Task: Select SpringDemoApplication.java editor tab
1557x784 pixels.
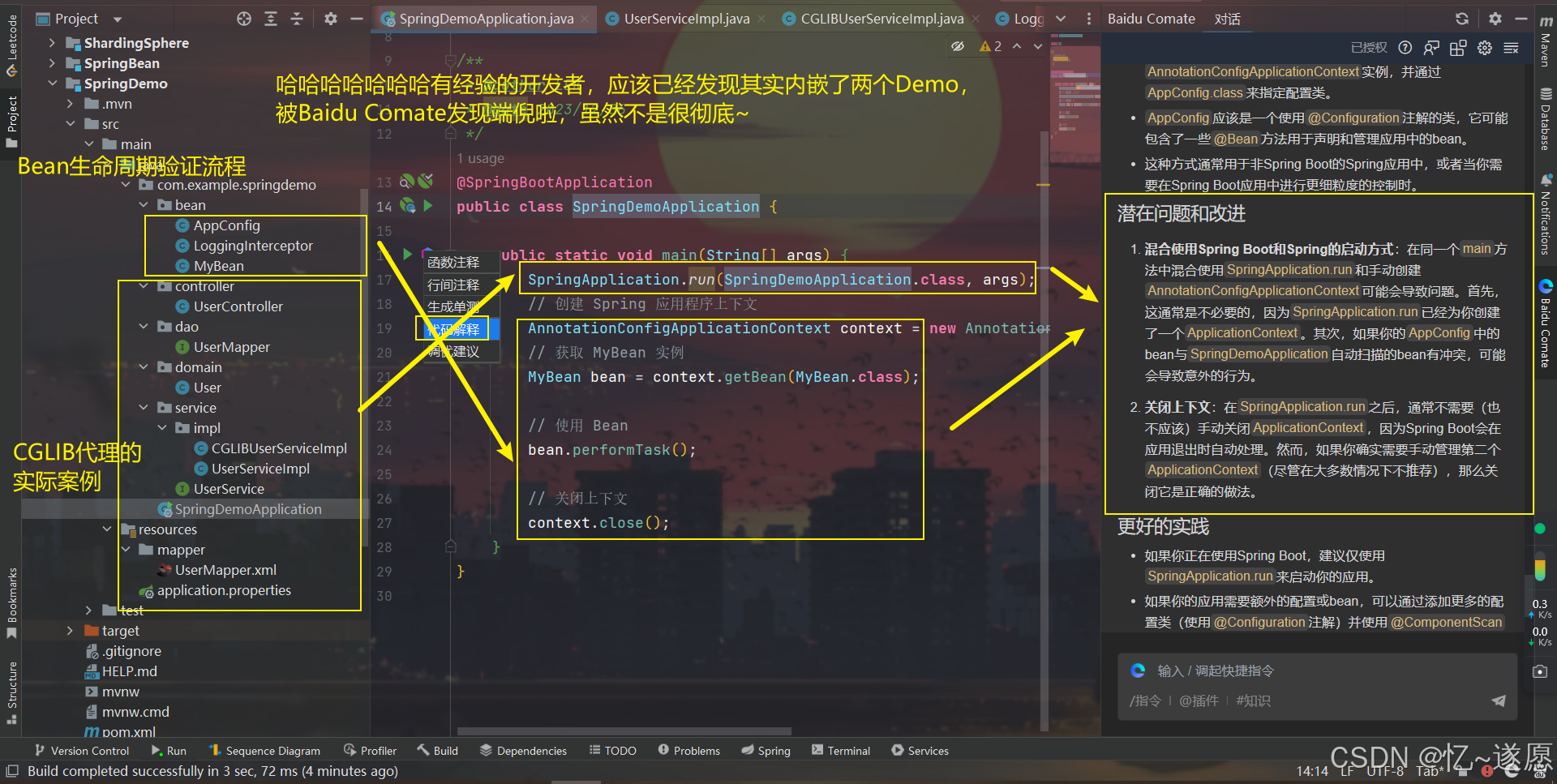Action: (x=485, y=19)
